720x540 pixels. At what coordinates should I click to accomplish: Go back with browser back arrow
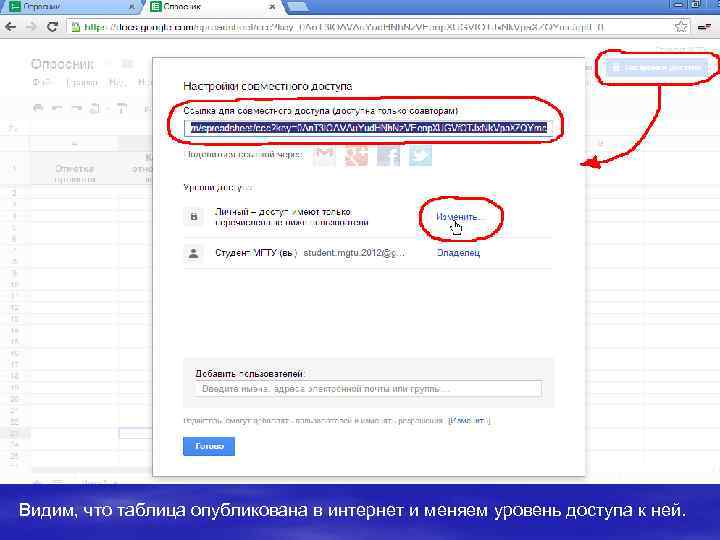10,27
